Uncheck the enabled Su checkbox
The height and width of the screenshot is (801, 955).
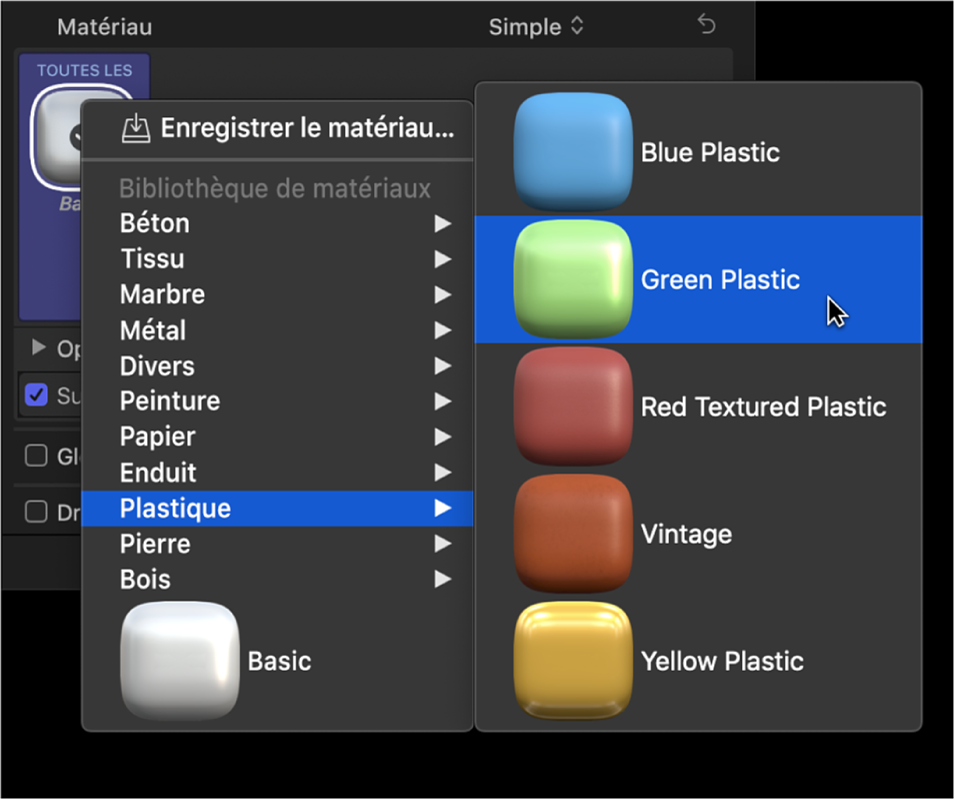coord(36,395)
